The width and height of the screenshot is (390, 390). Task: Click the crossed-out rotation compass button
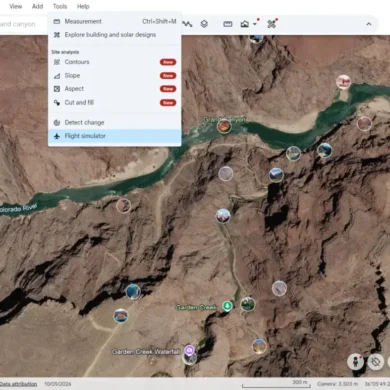coord(376,362)
